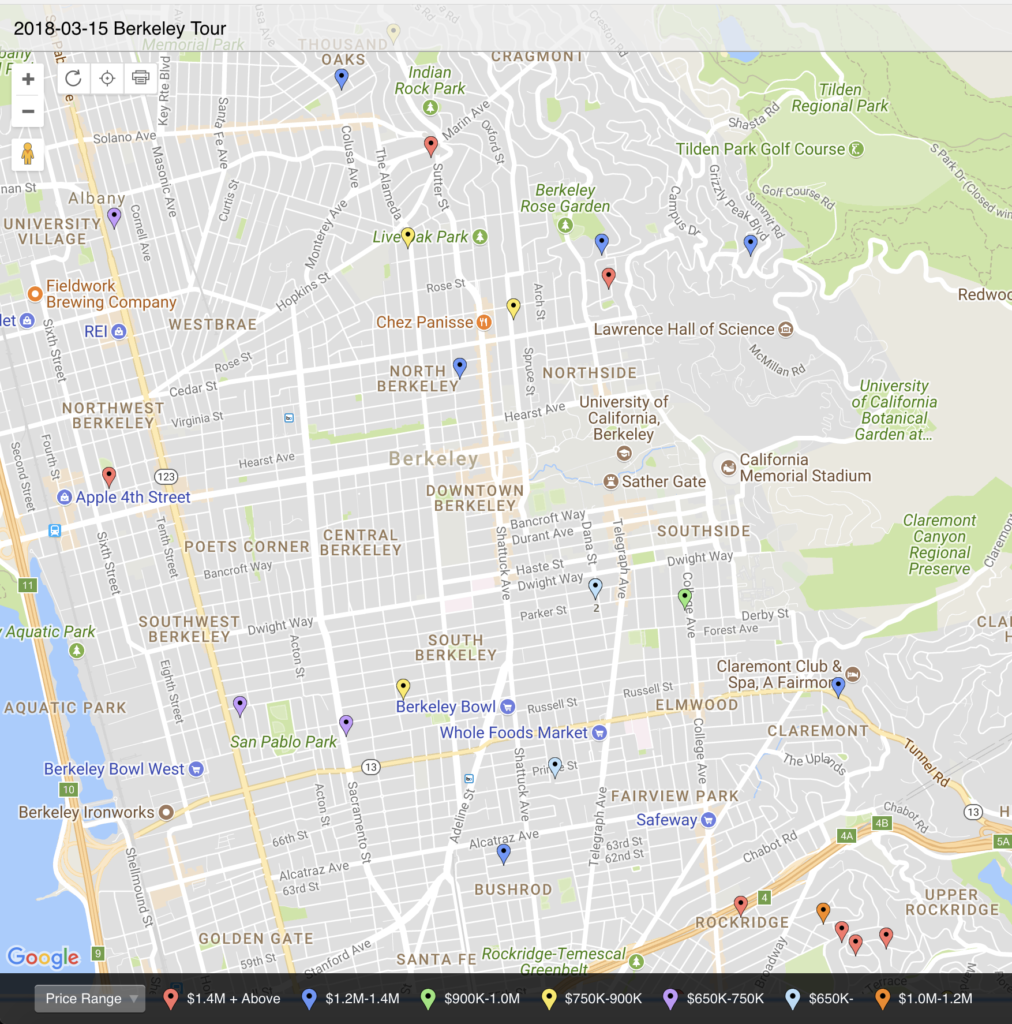
Task: Select the purple marker in Albany
Action: click(114, 217)
